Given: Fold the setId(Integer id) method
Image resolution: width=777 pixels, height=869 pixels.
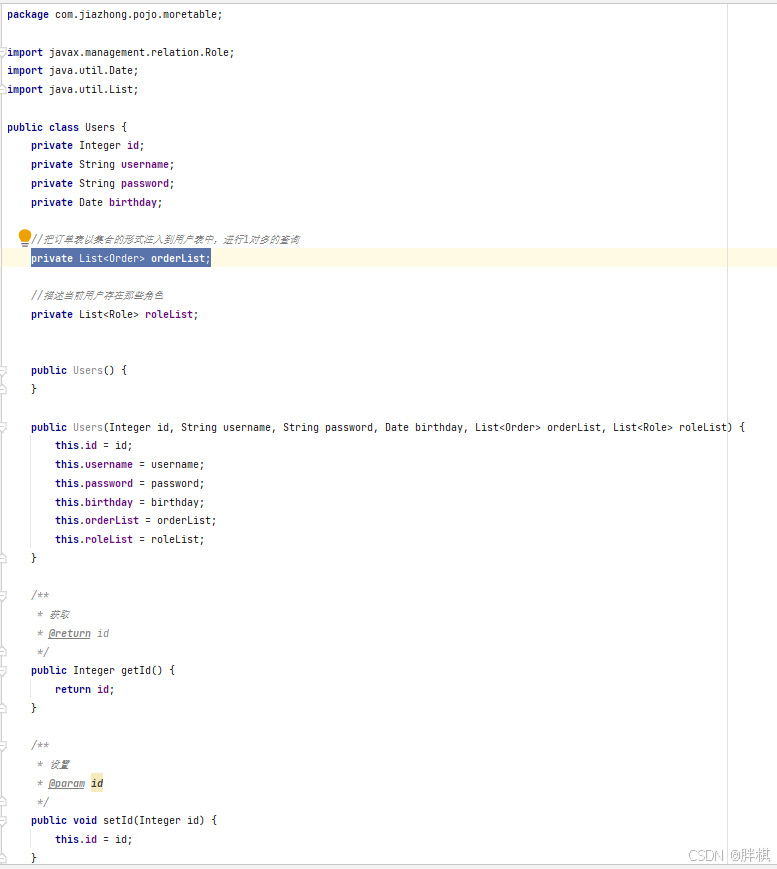Looking at the screenshot, I should coord(3,821).
